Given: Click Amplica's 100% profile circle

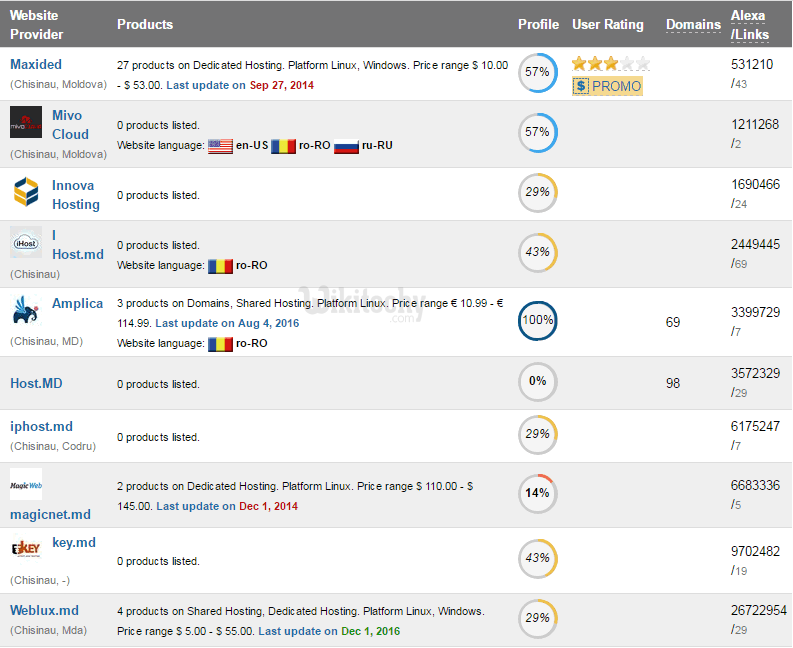Looking at the screenshot, I should 538,322.
